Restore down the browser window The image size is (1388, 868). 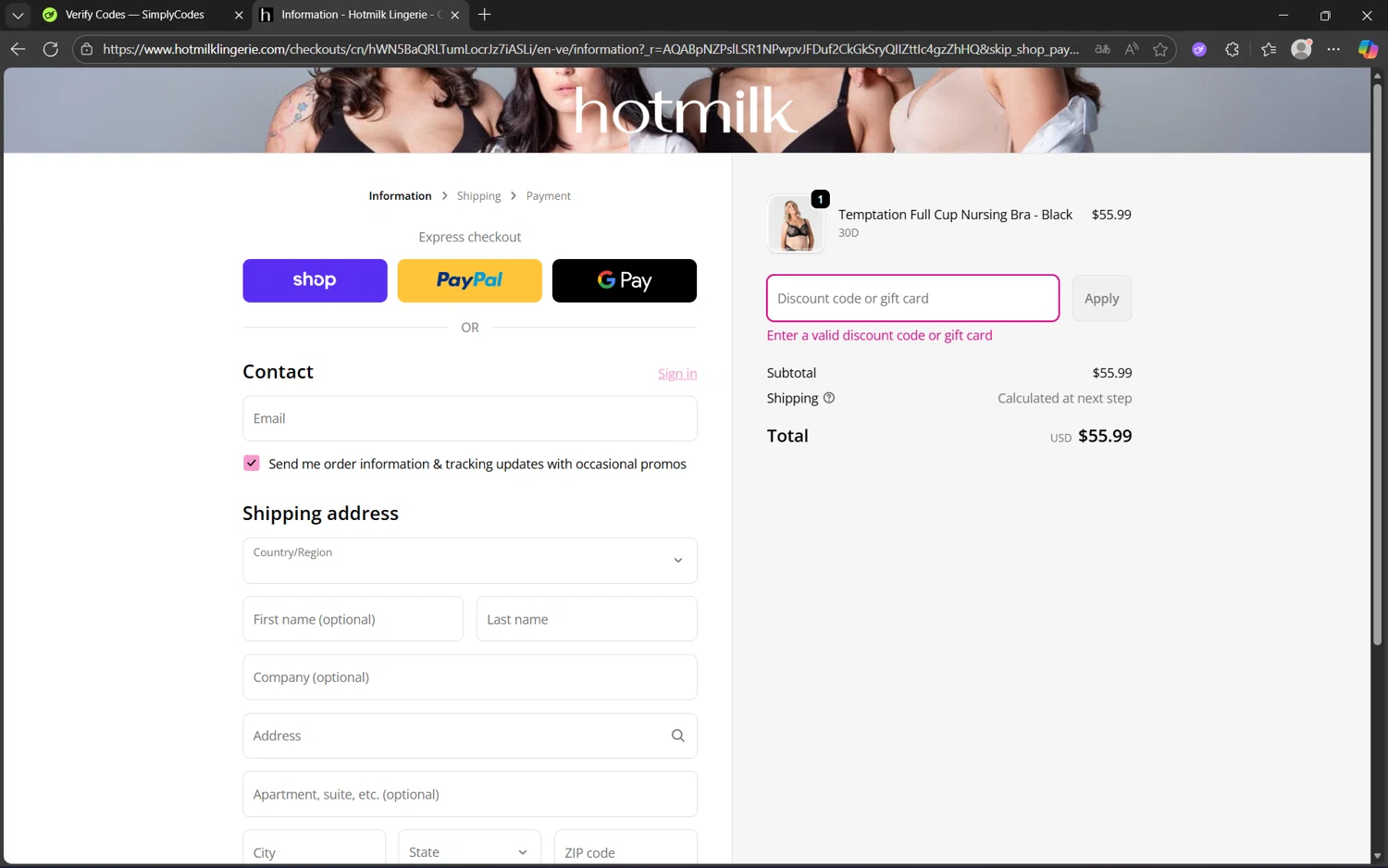(x=1325, y=15)
